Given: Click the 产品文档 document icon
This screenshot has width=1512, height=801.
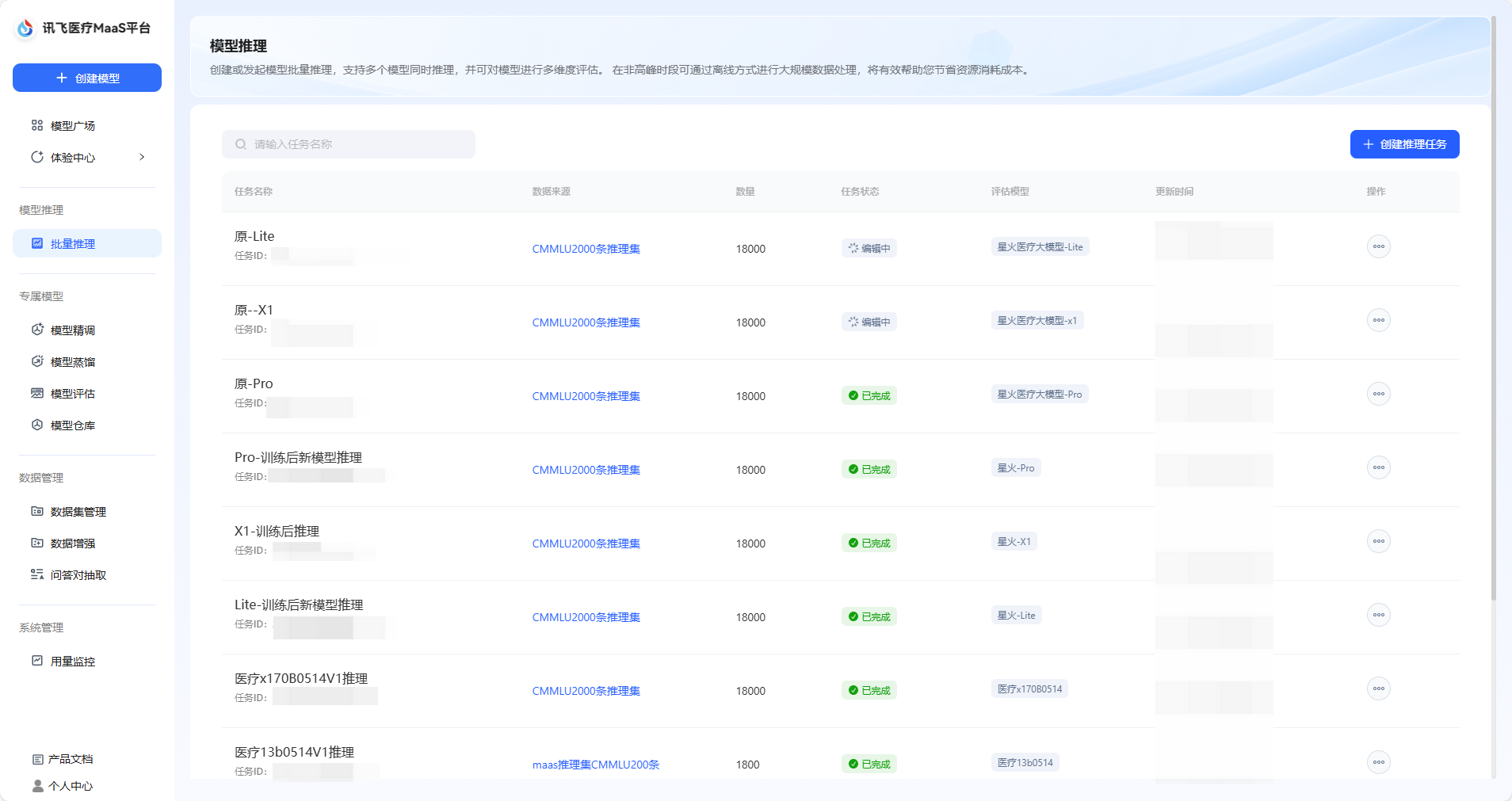Looking at the screenshot, I should pyautogui.click(x=38, y=759).
